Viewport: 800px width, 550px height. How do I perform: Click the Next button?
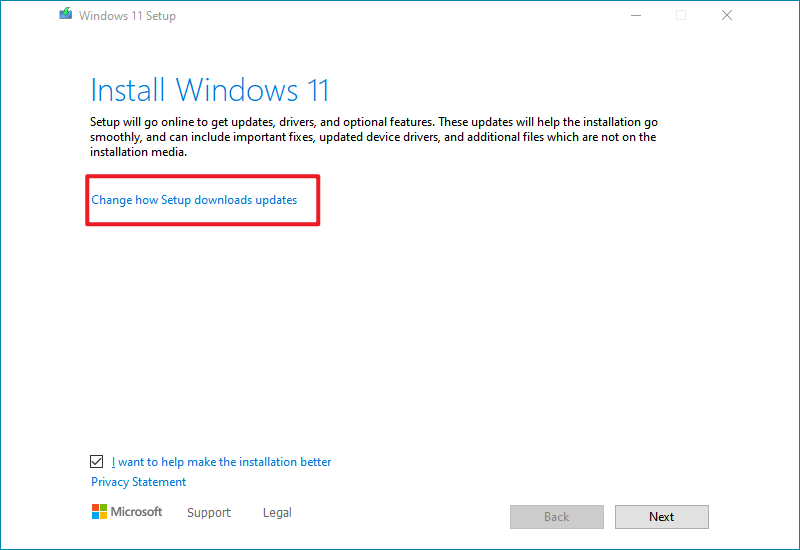click(x=661, y=517)
